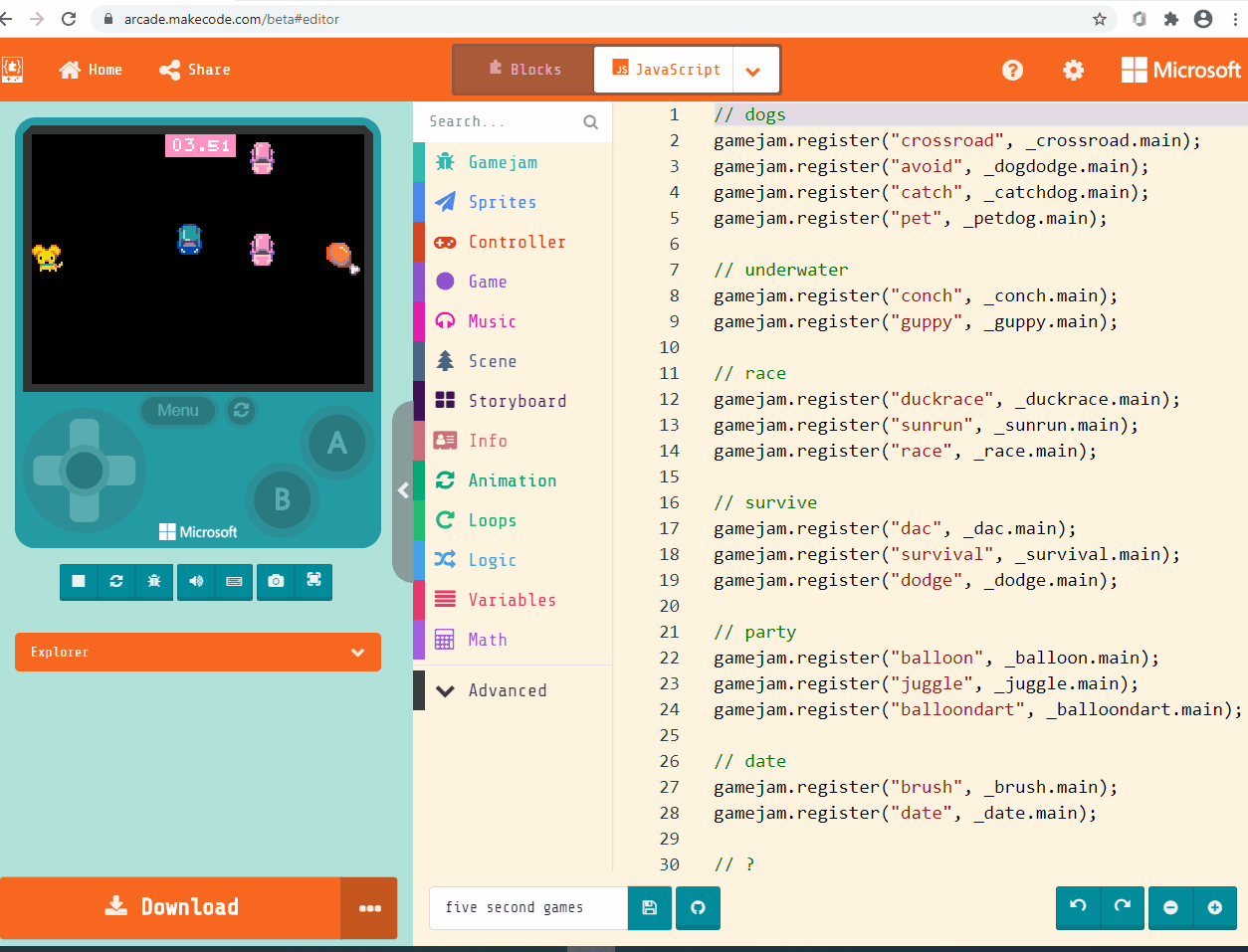
Task: Take a simulator screenshot
Action: point(276,581)
